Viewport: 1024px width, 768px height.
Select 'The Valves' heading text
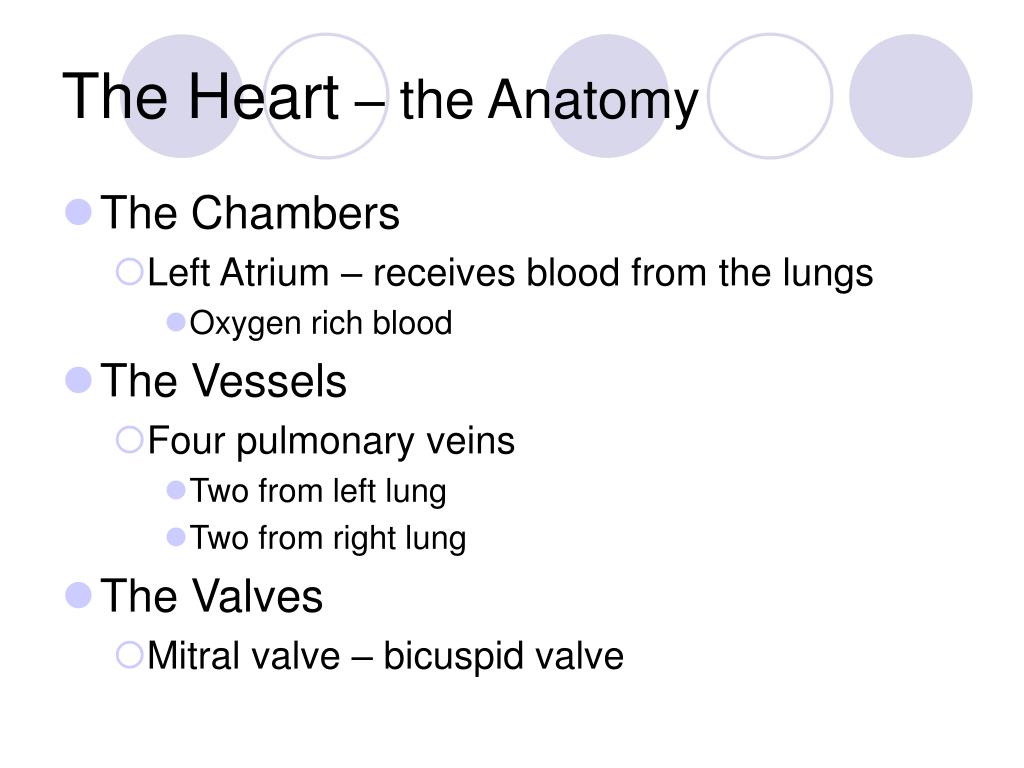212,596
